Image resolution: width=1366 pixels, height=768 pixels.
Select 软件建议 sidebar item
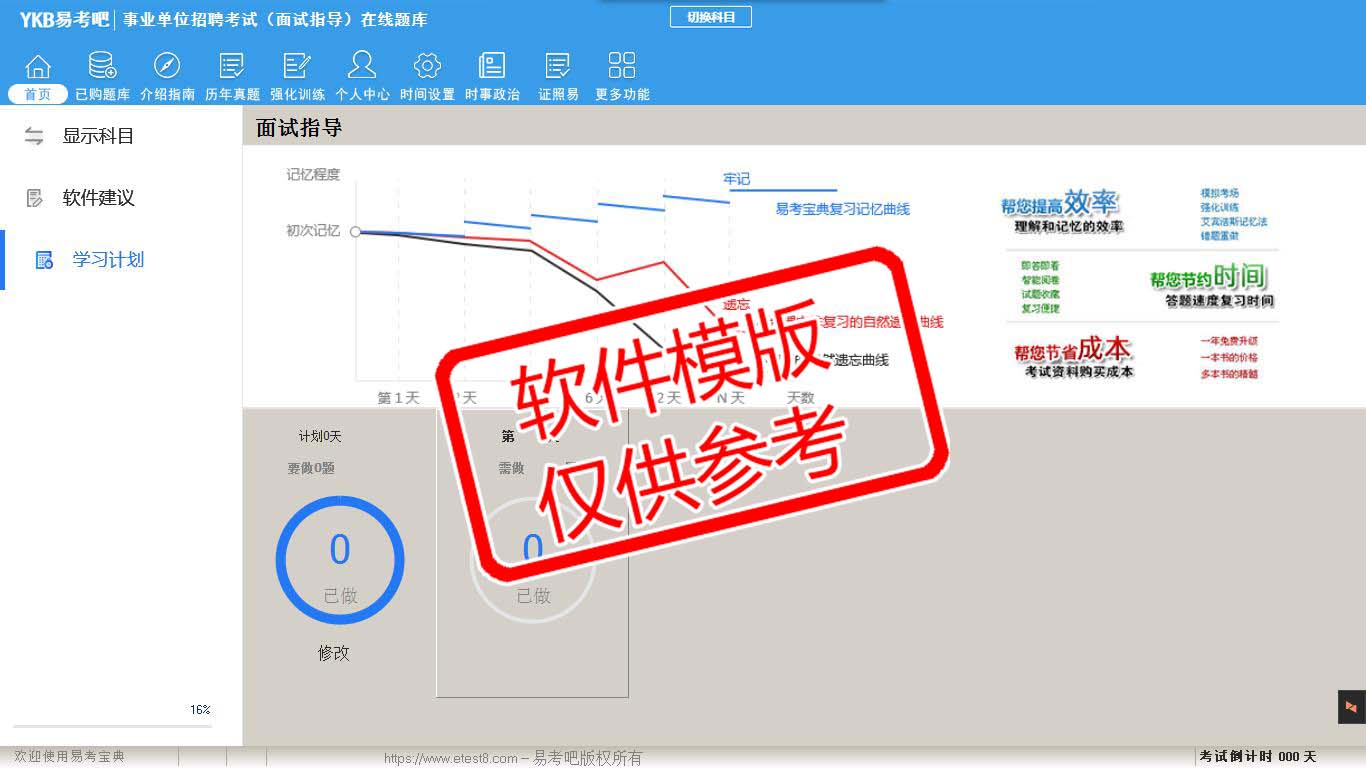(98, 198)
